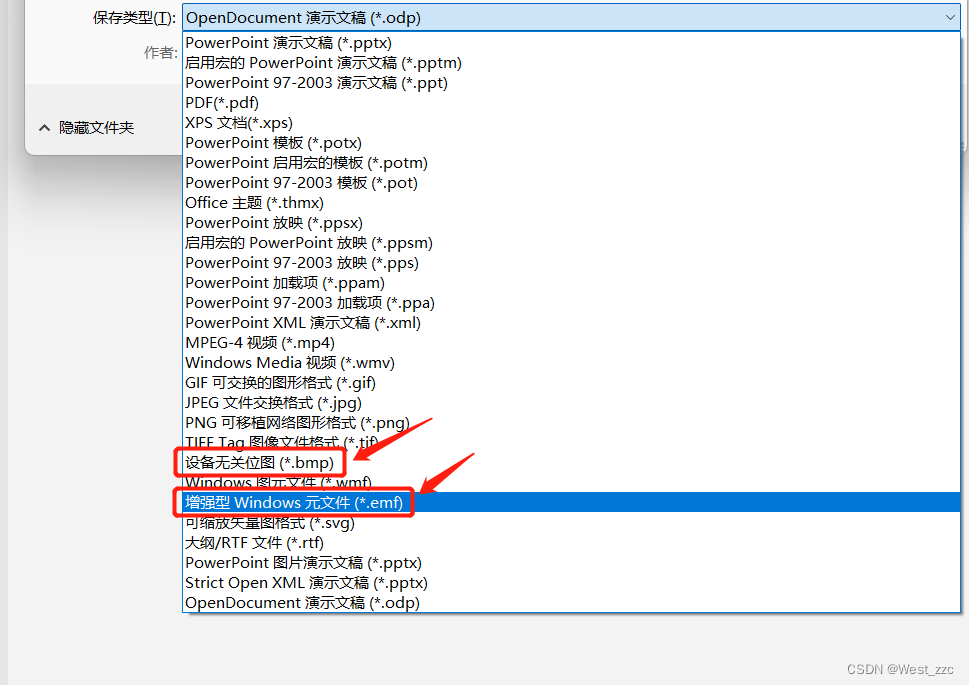The image size is (969, 685).
Task: Choose XPS 文档(*.xps) option
Action: click(571, 122)
